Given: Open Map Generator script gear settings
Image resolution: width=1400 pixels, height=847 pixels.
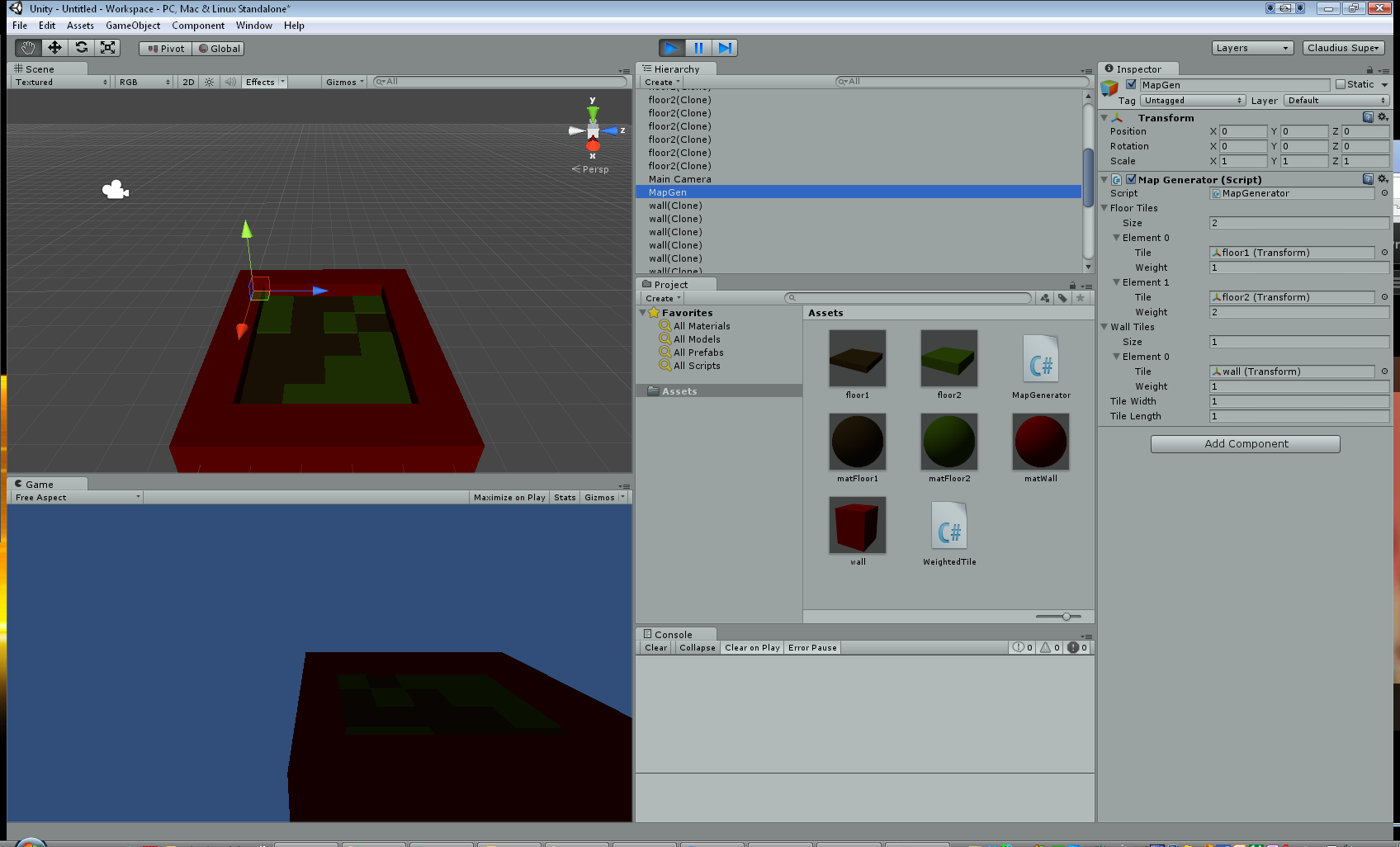Looking at the screenshot, I should (x=1383, y=179).
